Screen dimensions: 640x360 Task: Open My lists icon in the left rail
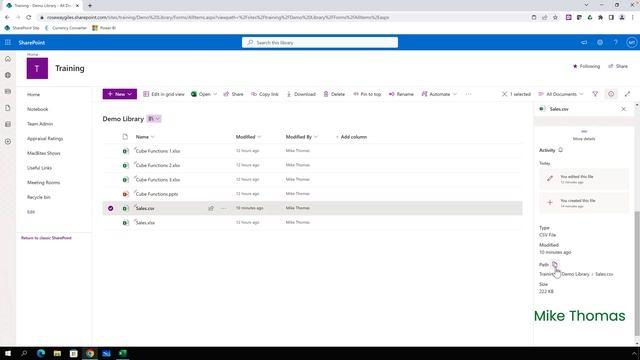[8, 124]
